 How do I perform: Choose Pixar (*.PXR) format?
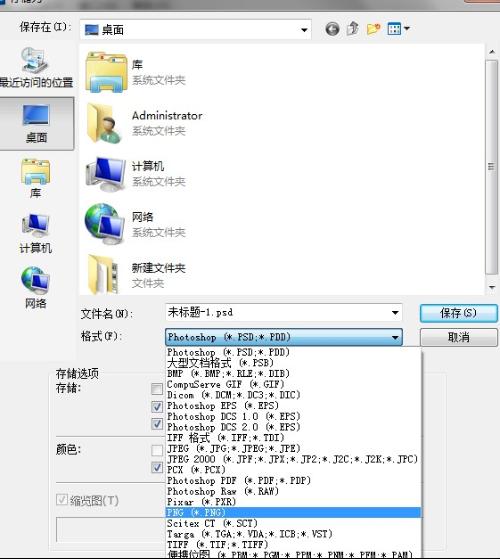click(x=293, y=502)
